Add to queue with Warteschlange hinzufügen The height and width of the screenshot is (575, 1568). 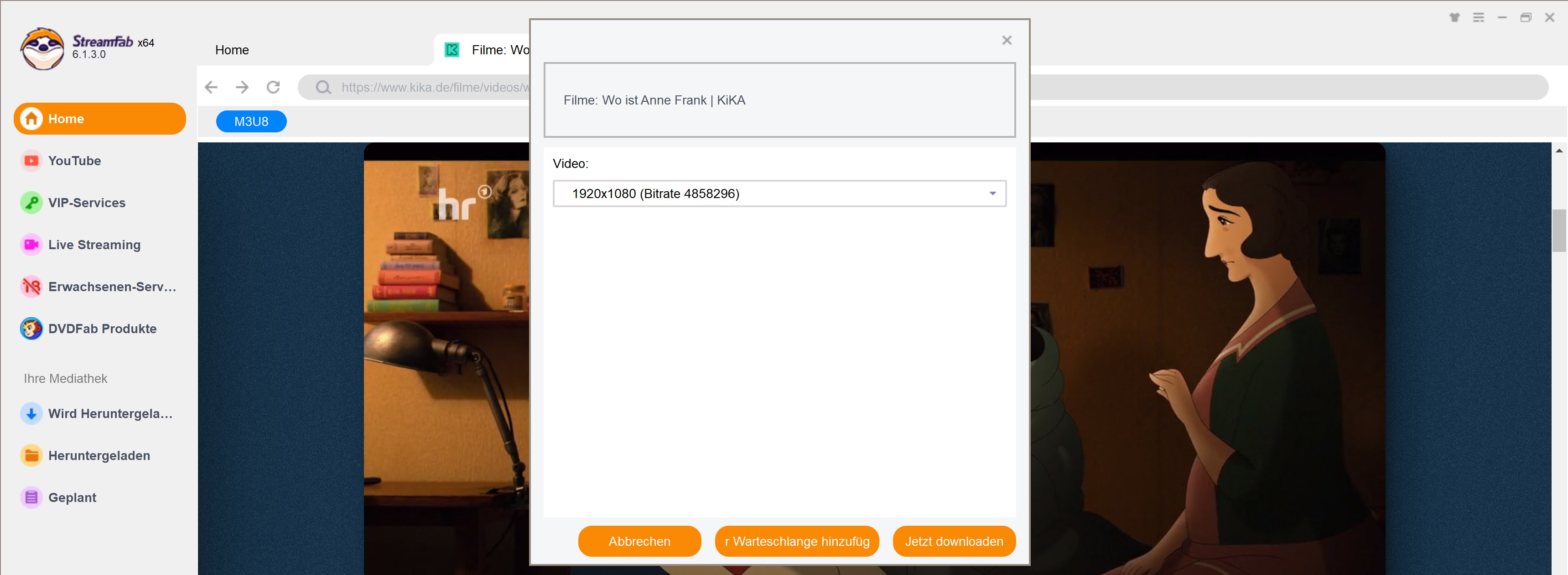tap(797, 541)
